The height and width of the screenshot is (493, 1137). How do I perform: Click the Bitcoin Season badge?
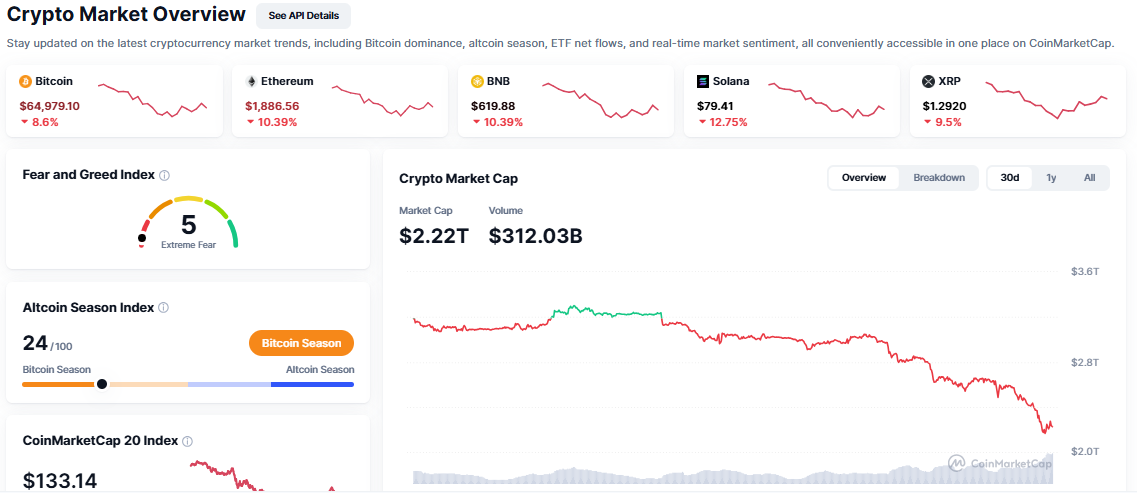click(x=301, y=343)
